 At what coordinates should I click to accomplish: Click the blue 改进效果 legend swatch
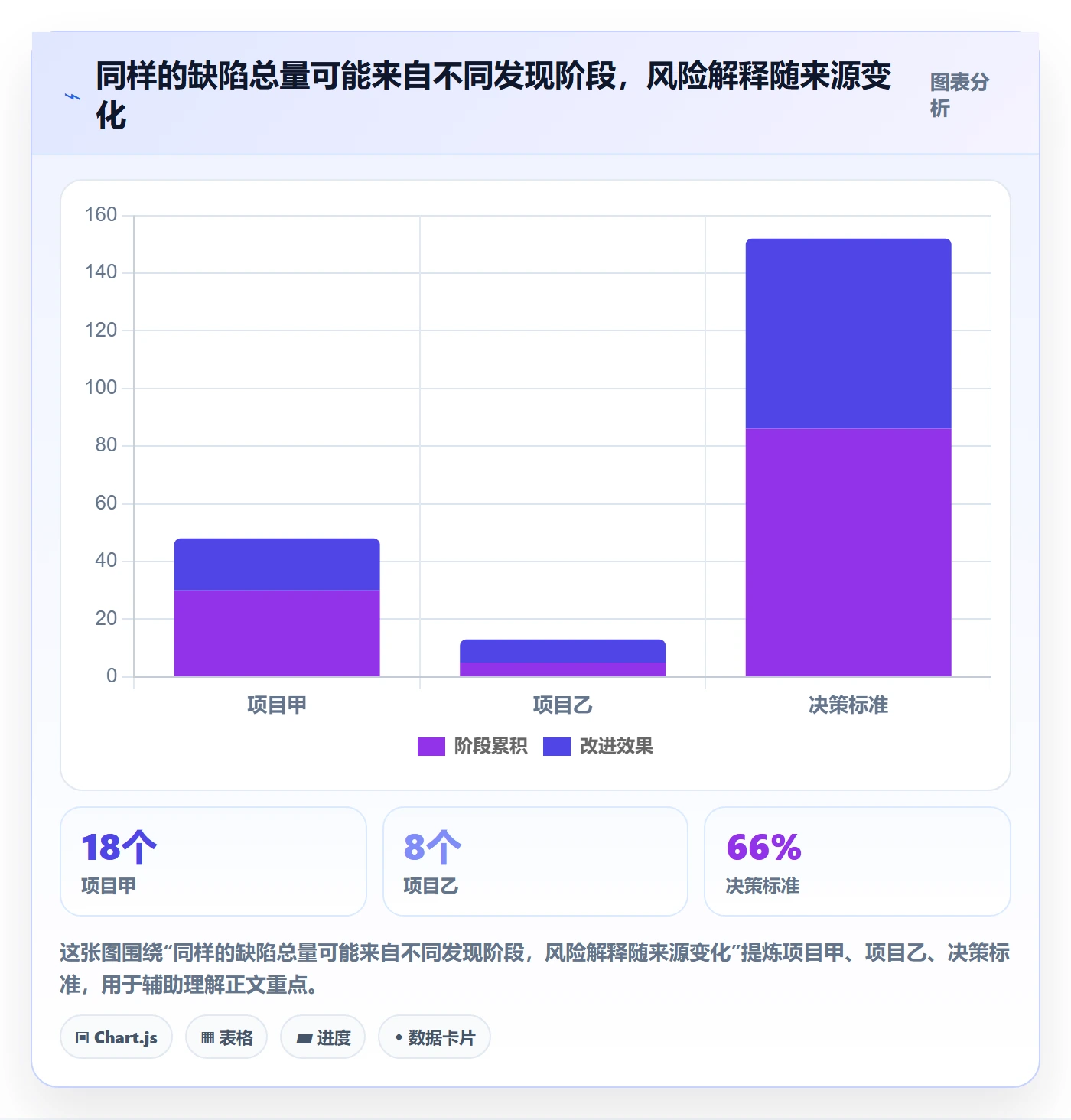pyautogui.click(x=557, y=747)
